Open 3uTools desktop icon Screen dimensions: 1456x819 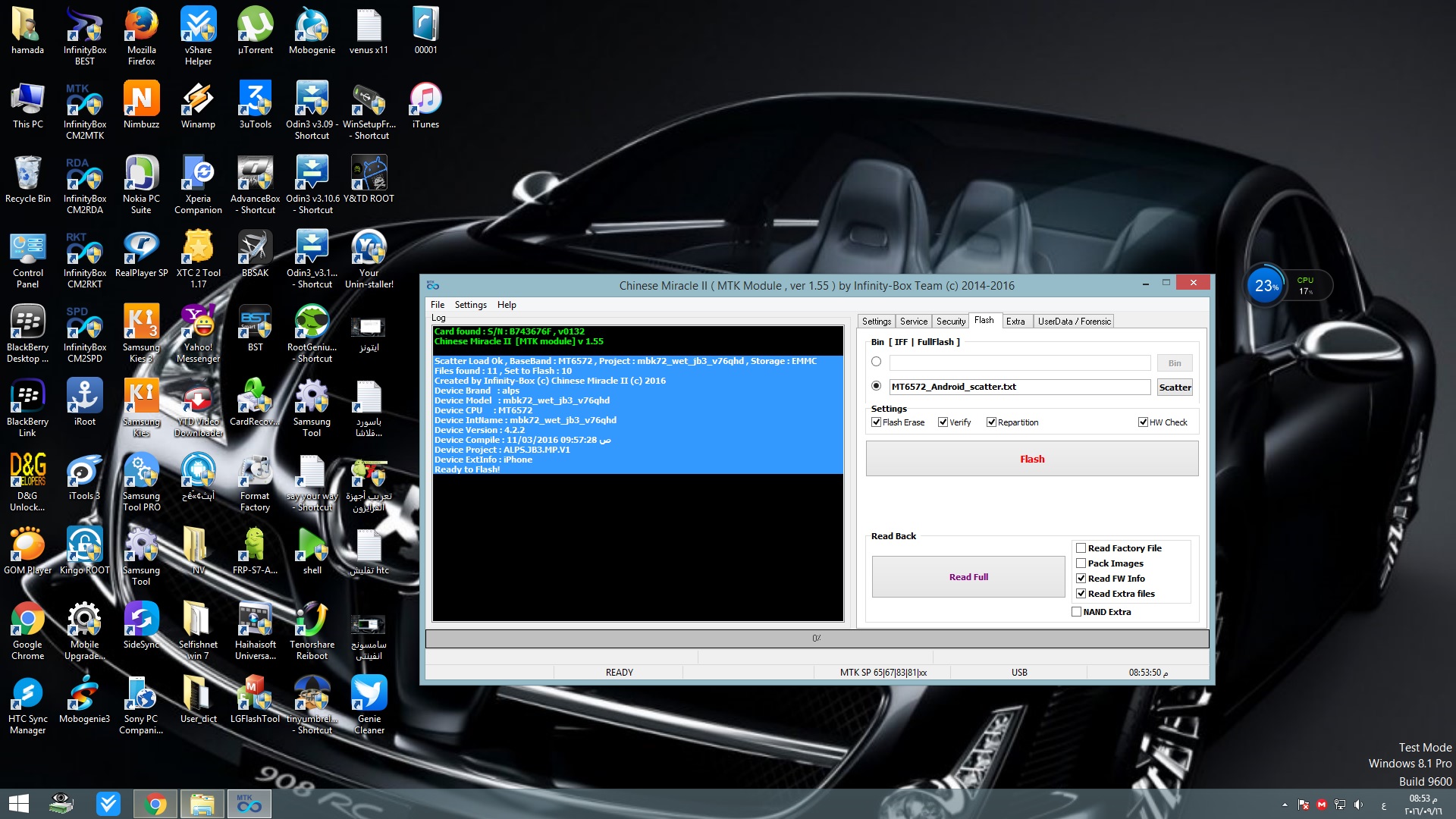255,105
